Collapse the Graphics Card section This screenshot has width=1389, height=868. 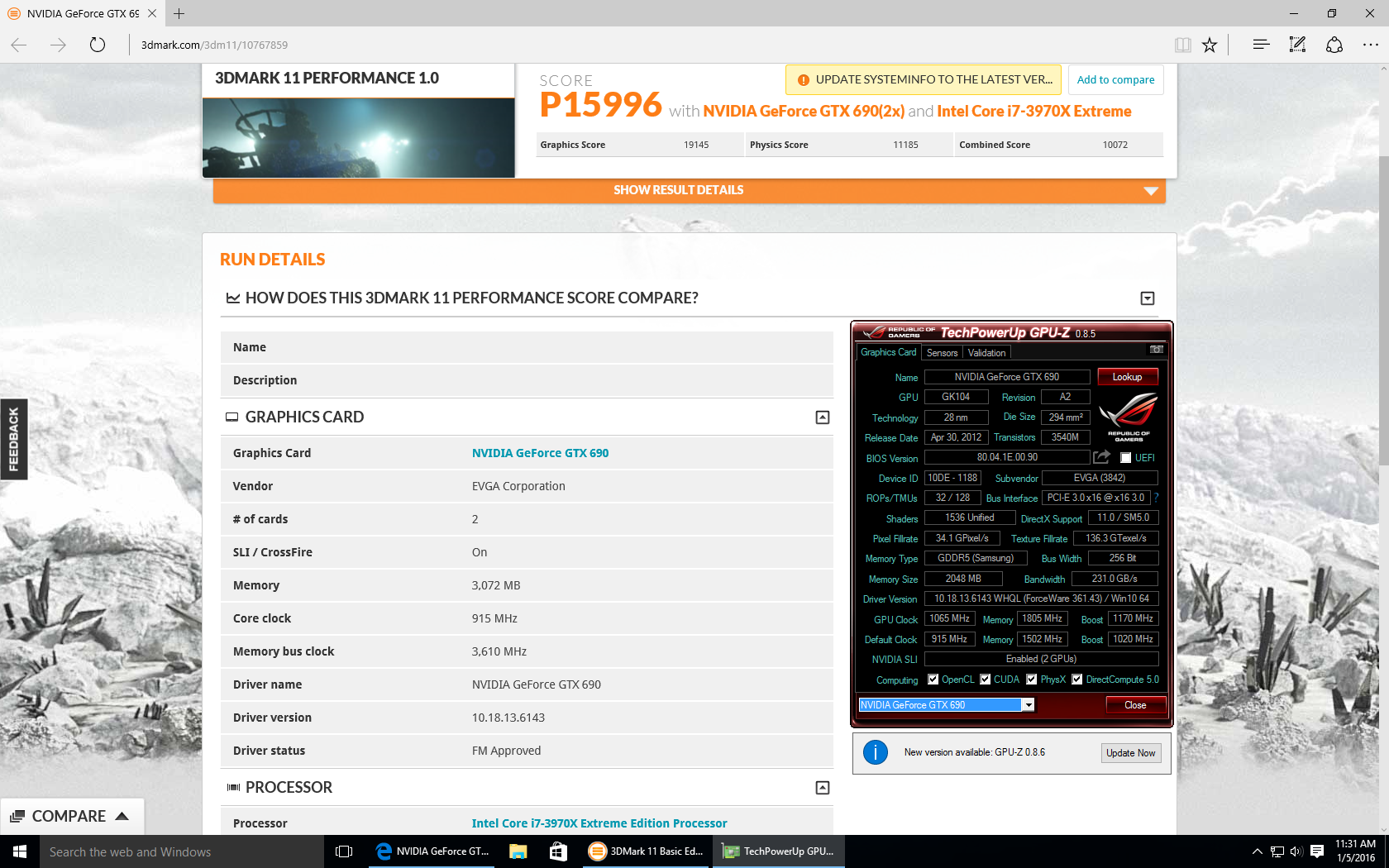click(x=823, y=417)
